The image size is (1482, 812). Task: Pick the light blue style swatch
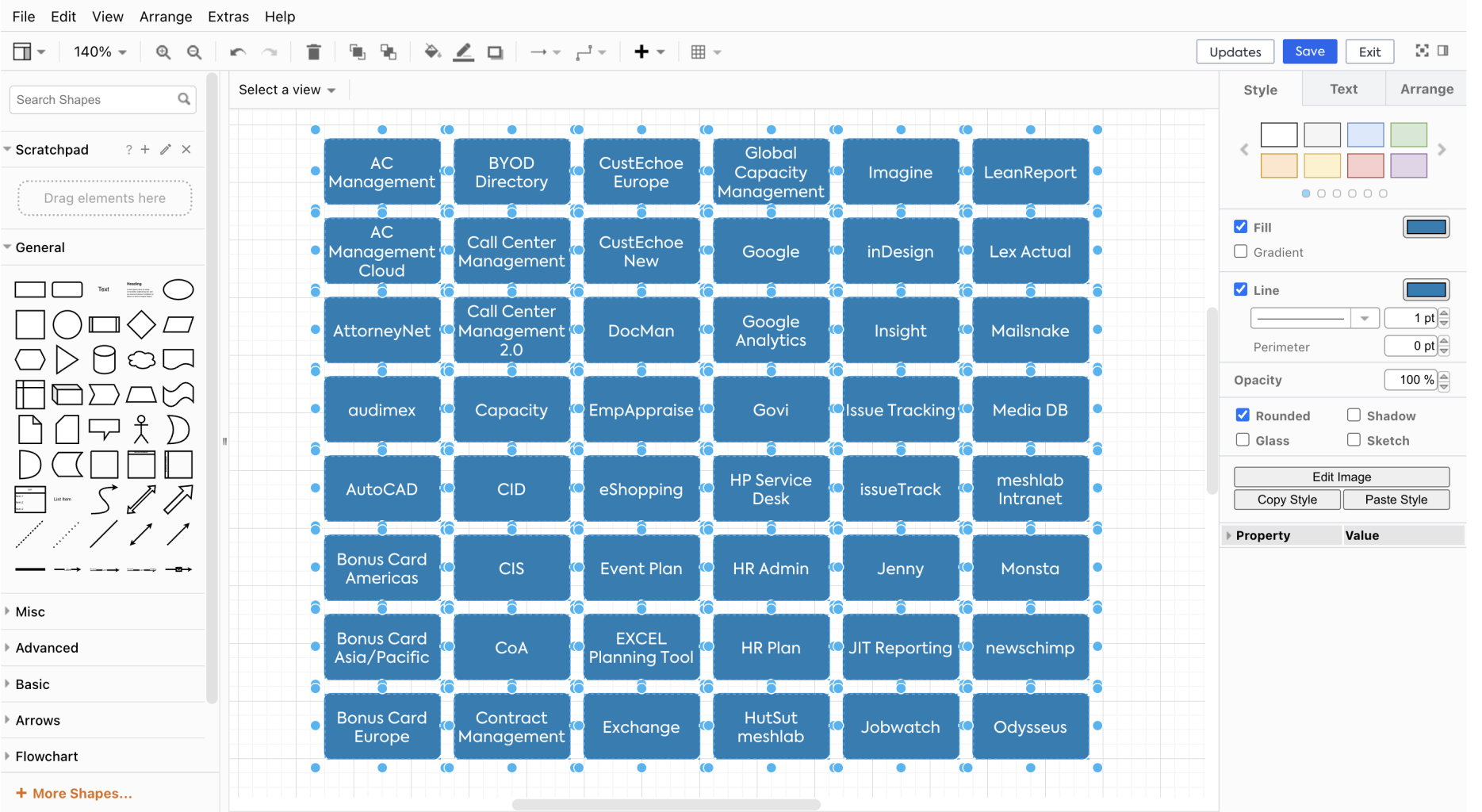click(1365, 135)
